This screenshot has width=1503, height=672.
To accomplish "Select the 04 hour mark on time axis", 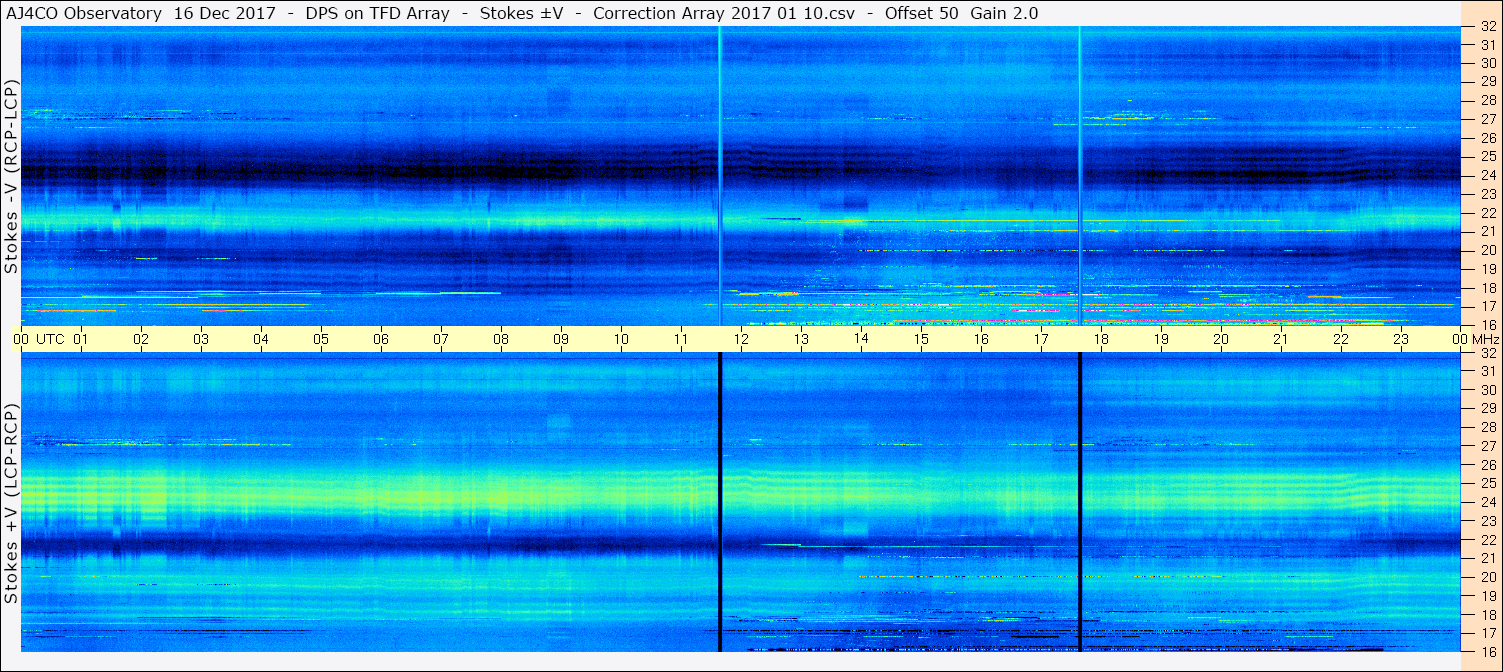I will (261, 339).
